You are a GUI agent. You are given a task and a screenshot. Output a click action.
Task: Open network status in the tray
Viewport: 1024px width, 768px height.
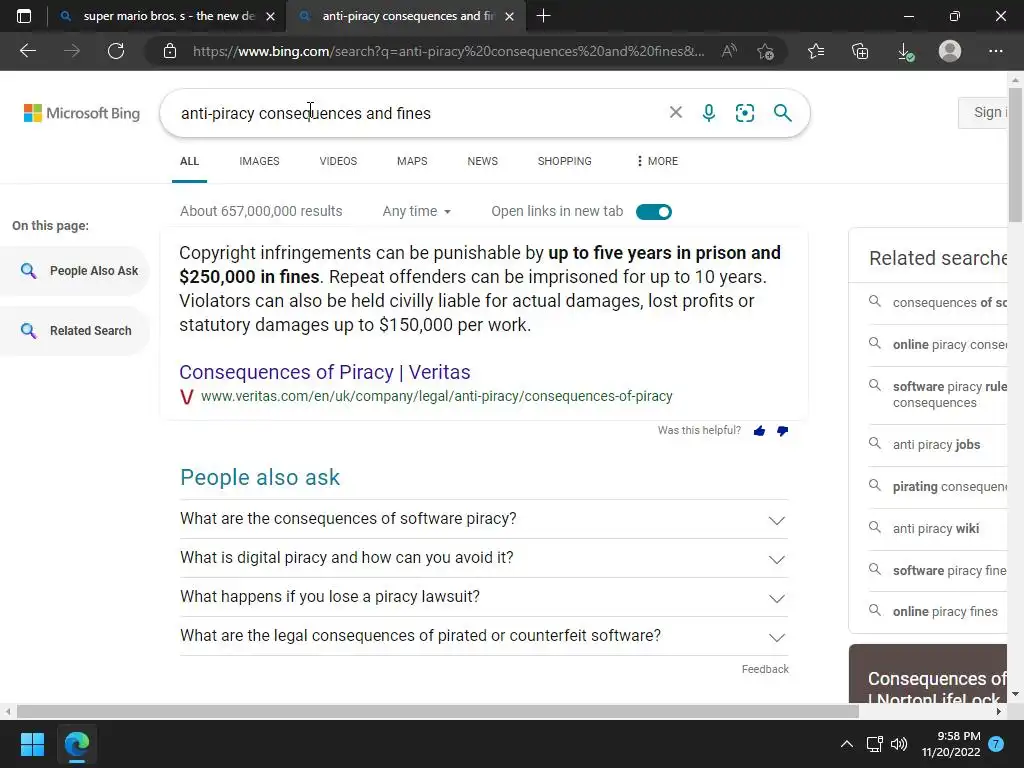(874, 744)
